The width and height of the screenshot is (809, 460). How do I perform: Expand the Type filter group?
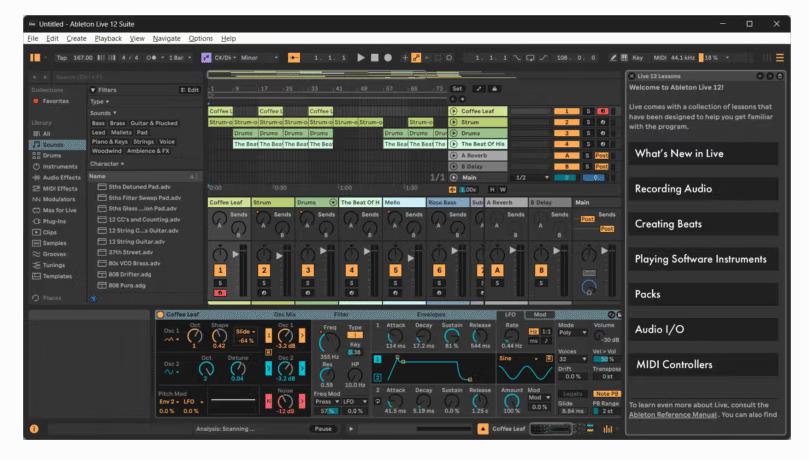point(99,101)
